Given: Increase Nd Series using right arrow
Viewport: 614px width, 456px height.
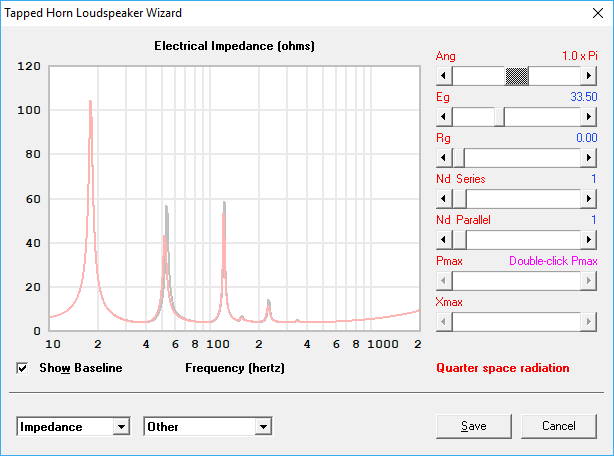Looking at the screenshot, I should 589,199.
